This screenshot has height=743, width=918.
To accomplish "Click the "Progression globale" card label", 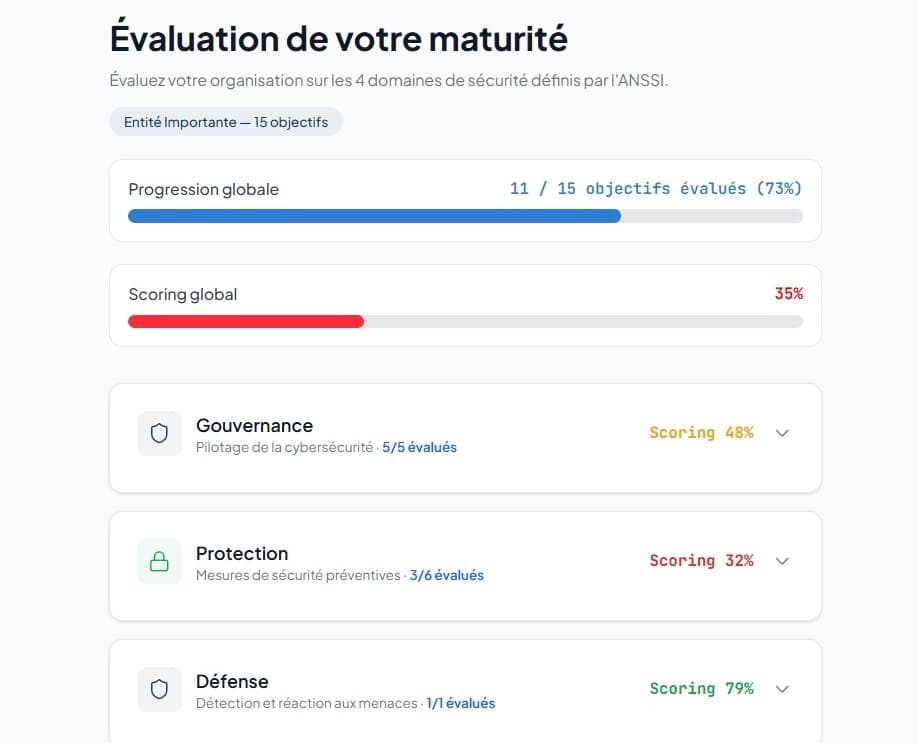I will [203, 189].
